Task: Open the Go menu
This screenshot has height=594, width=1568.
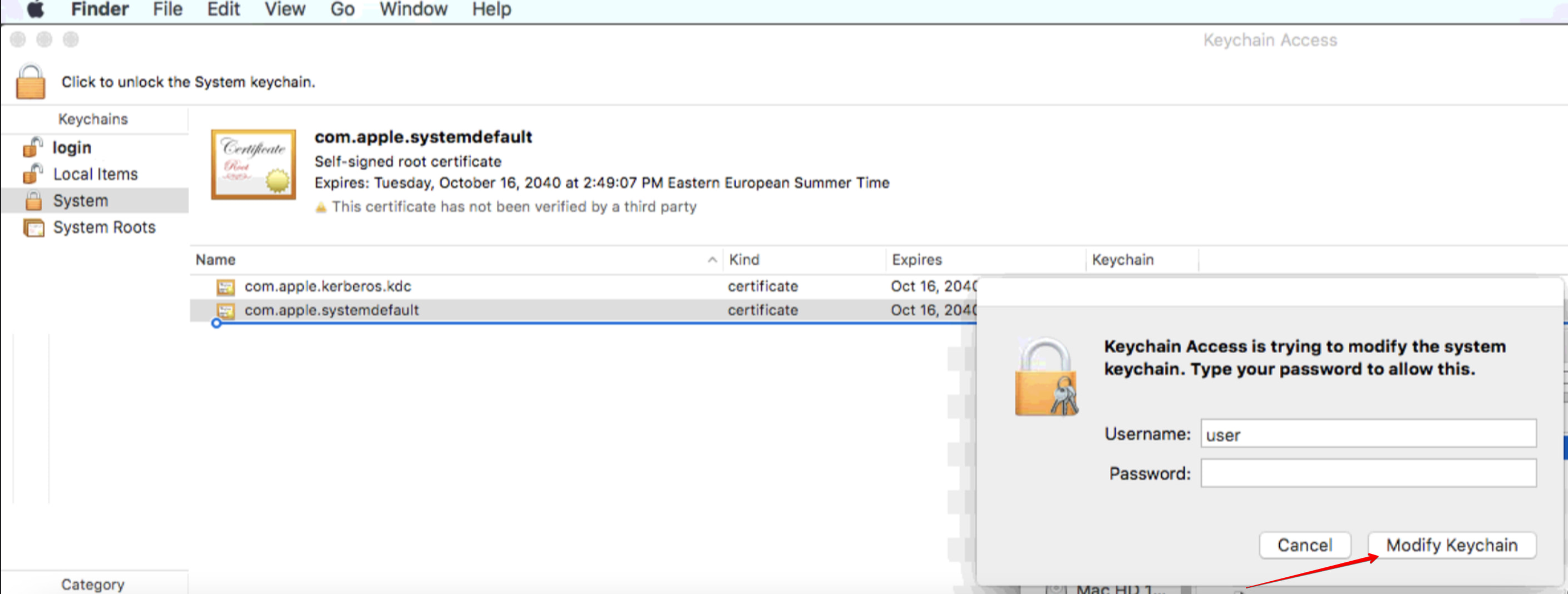Action: pos(342,8)
